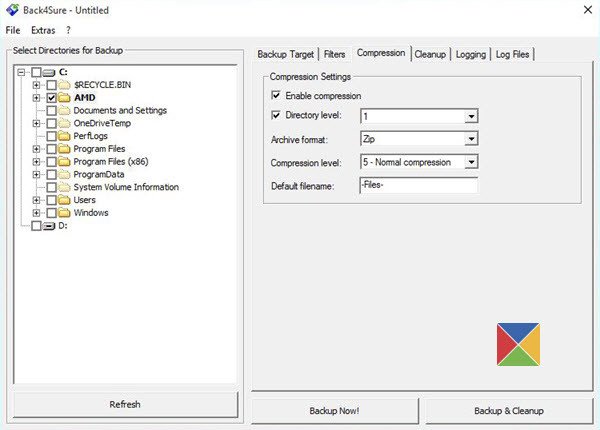Viewport: 600px width, 430px height.
Task: Click the C: drive icon
Action: pos(49,72)
